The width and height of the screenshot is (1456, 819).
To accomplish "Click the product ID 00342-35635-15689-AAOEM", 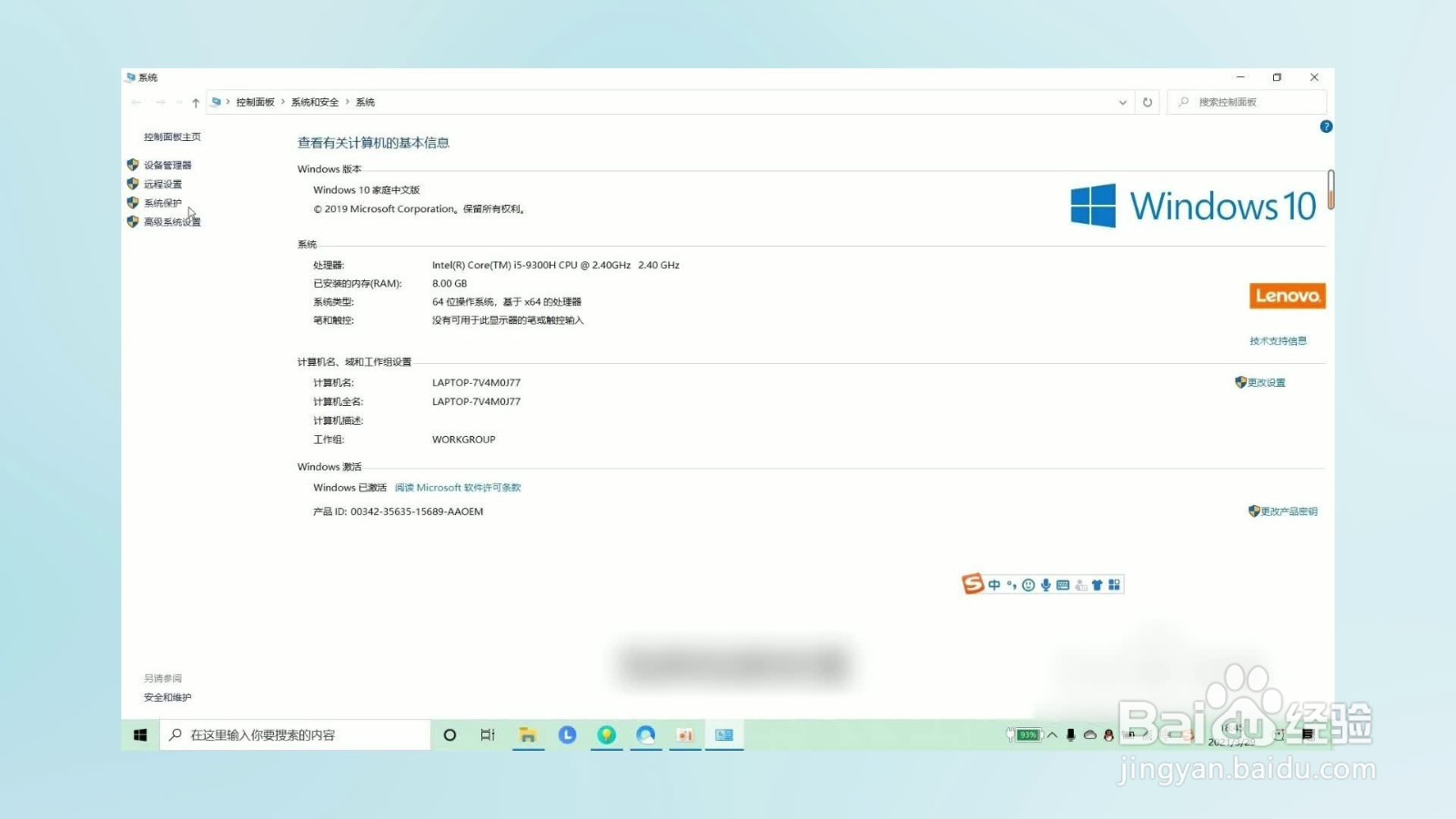I will point(417,511).
